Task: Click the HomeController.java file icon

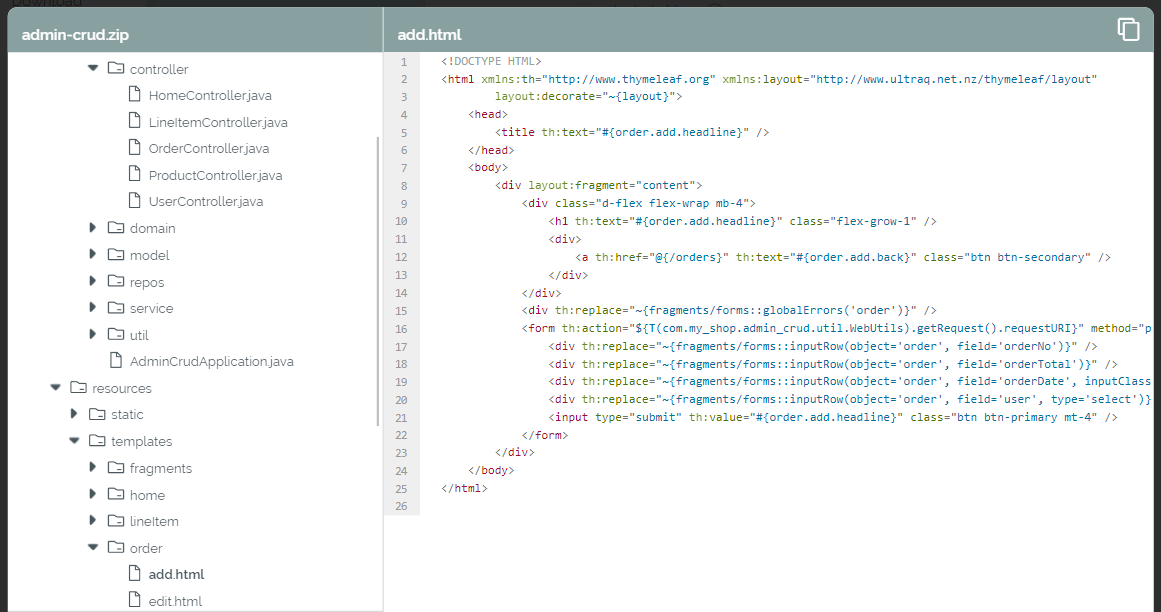Action: point(134,94)
